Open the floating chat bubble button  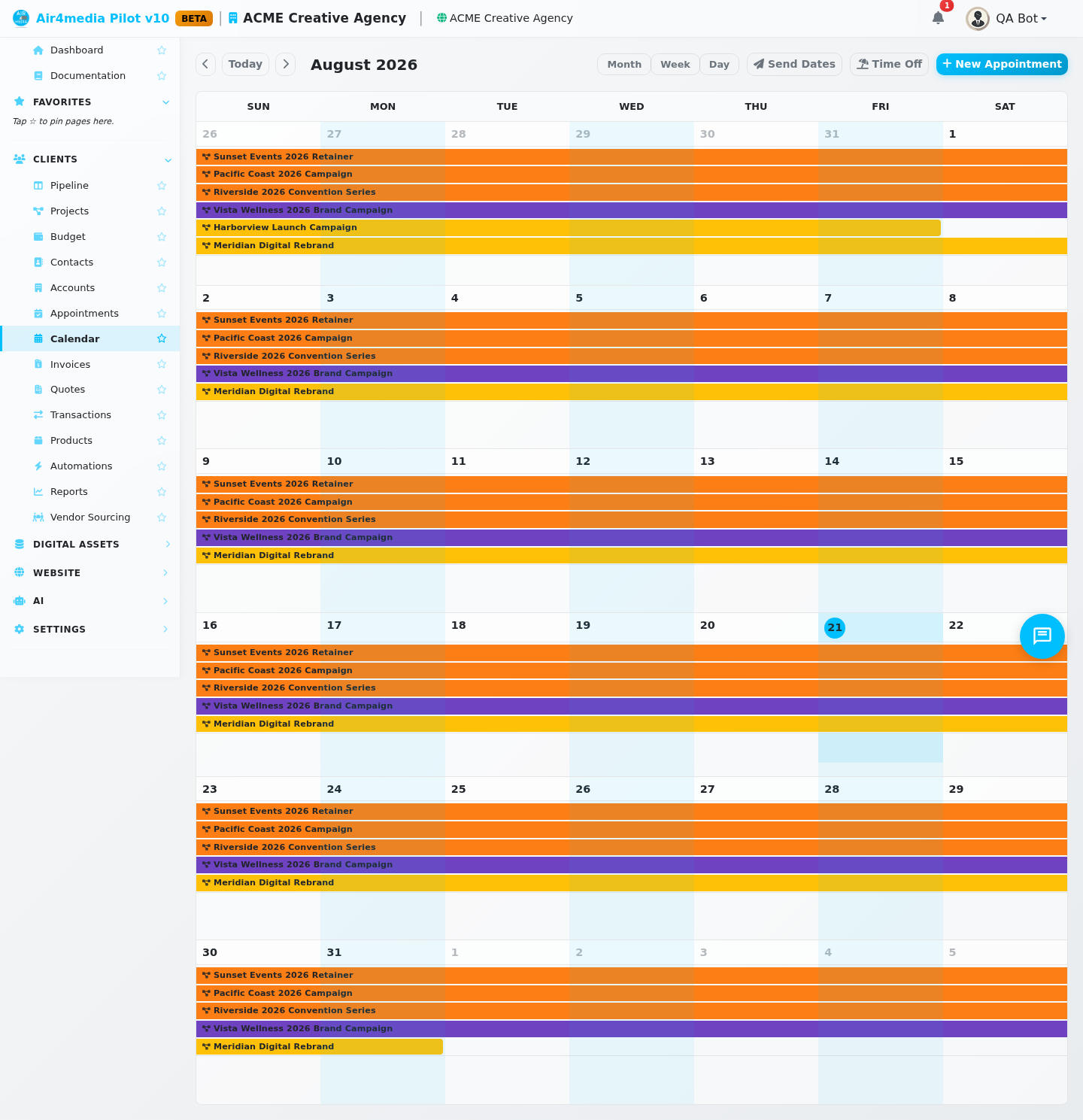click(1042, 636)
